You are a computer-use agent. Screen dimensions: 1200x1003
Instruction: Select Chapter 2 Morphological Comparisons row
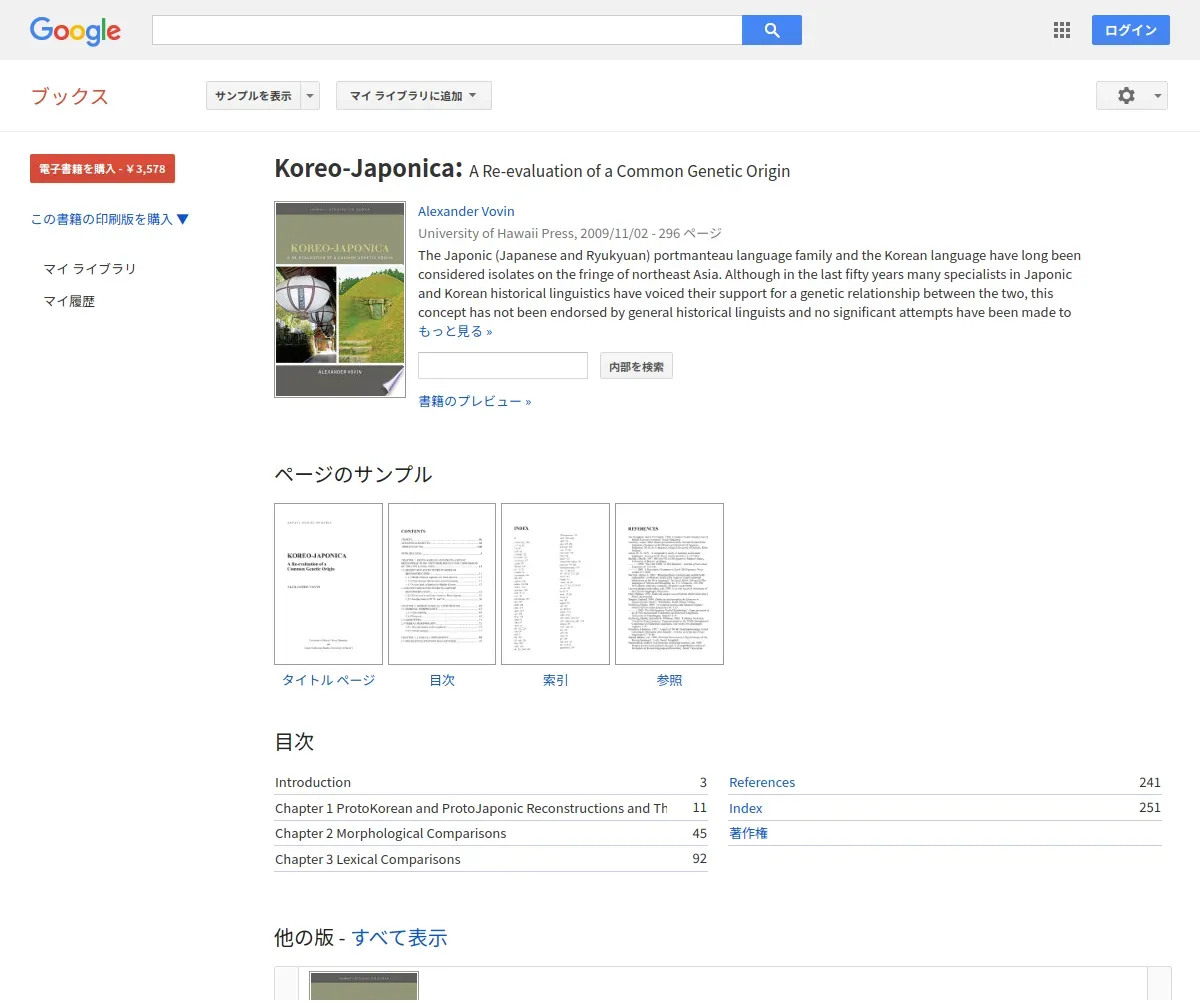coord(491,834)
